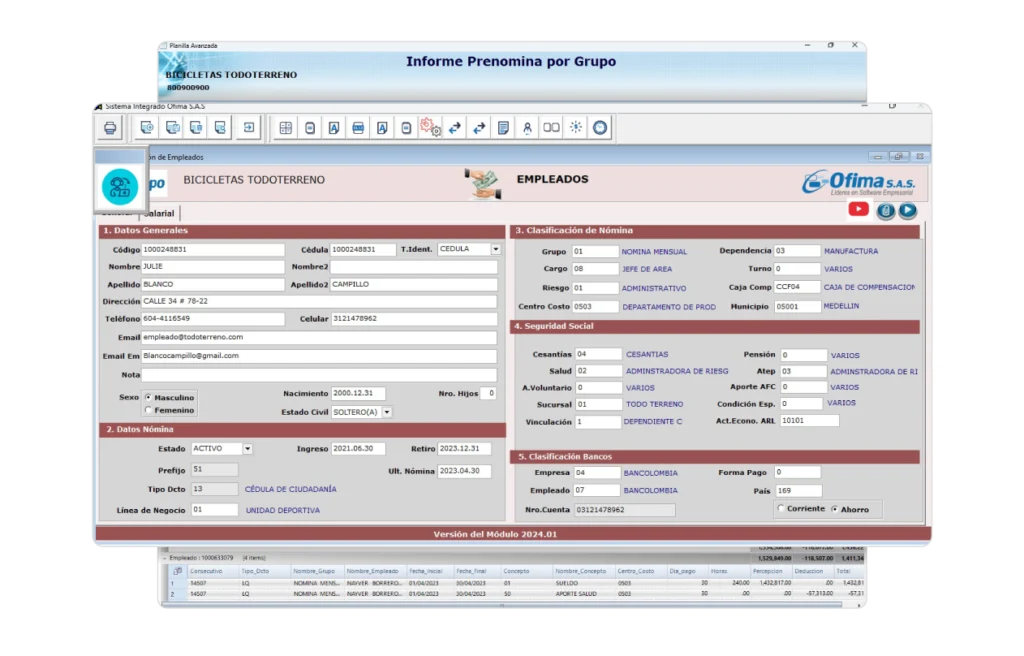
Task: Open the grid table toolbar icon
Action: click(286, 128)
